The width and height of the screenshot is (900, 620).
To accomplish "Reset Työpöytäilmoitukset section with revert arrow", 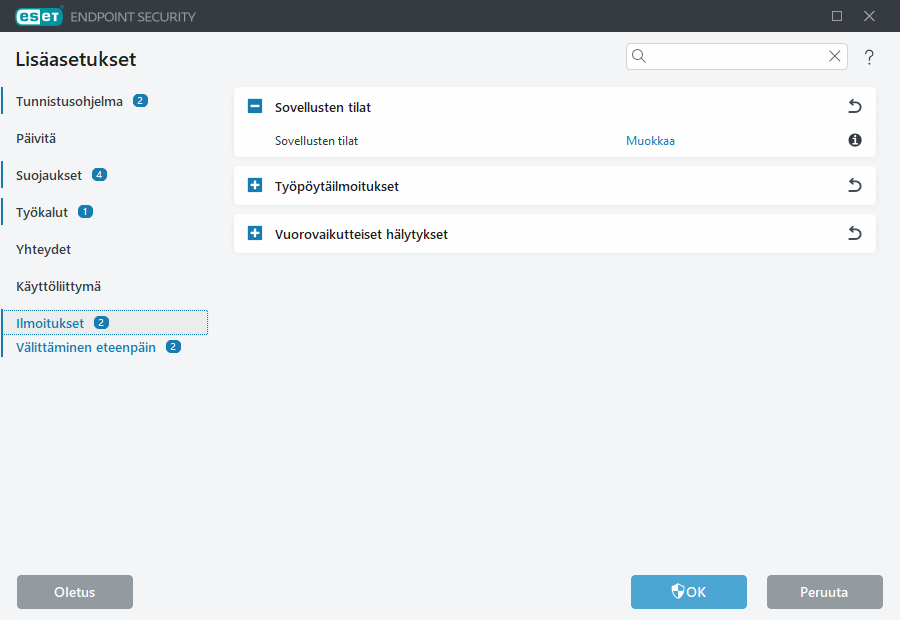I will [855, 185].
